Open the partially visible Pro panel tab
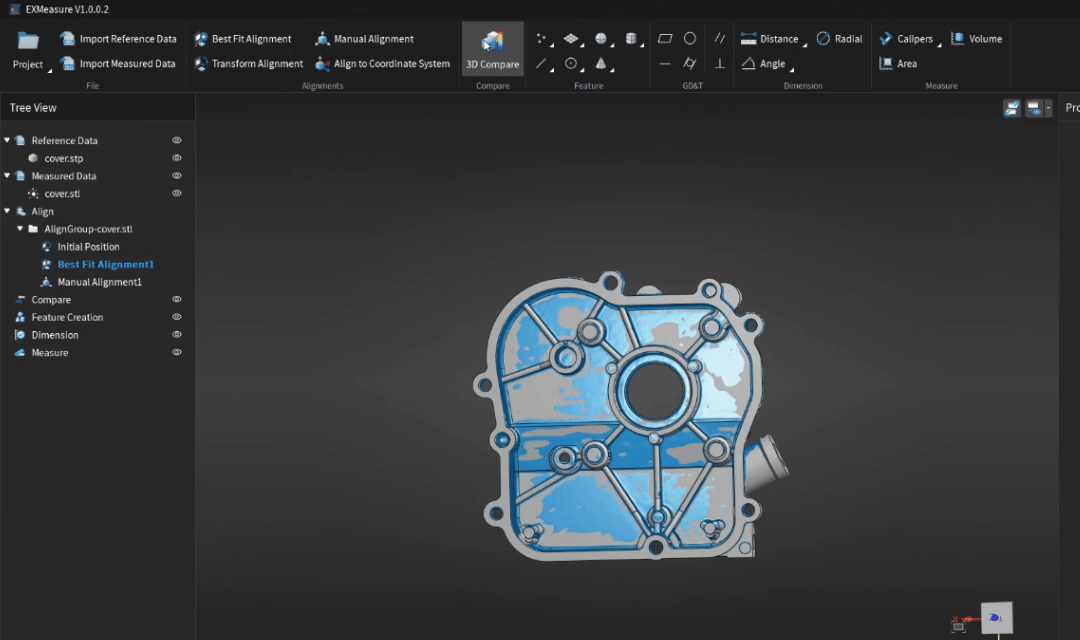 point(1072,107)
